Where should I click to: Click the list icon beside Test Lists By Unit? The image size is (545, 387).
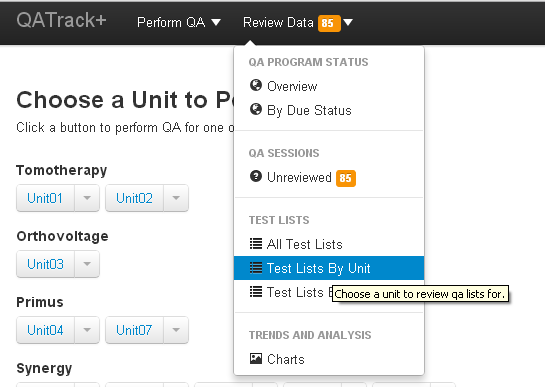256,268
